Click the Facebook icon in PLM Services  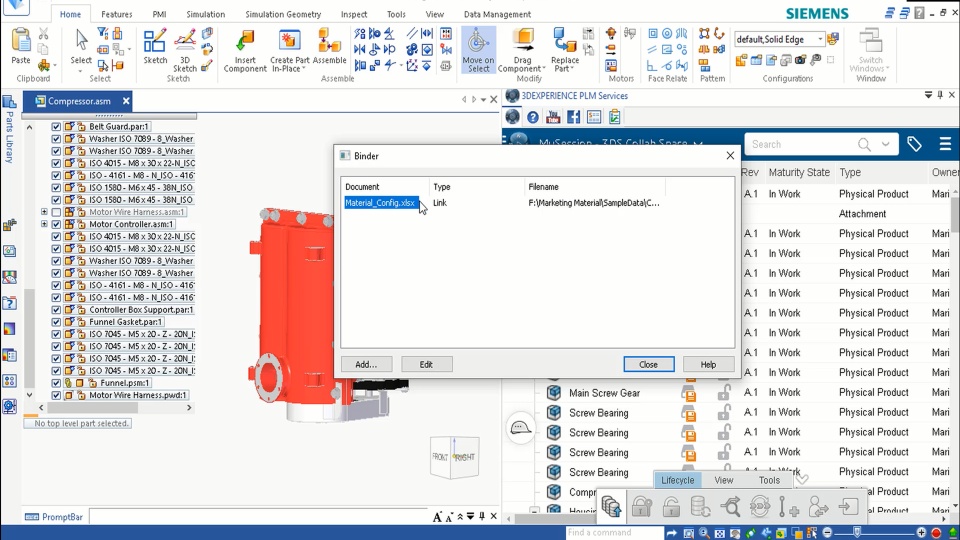click(574, 117)
